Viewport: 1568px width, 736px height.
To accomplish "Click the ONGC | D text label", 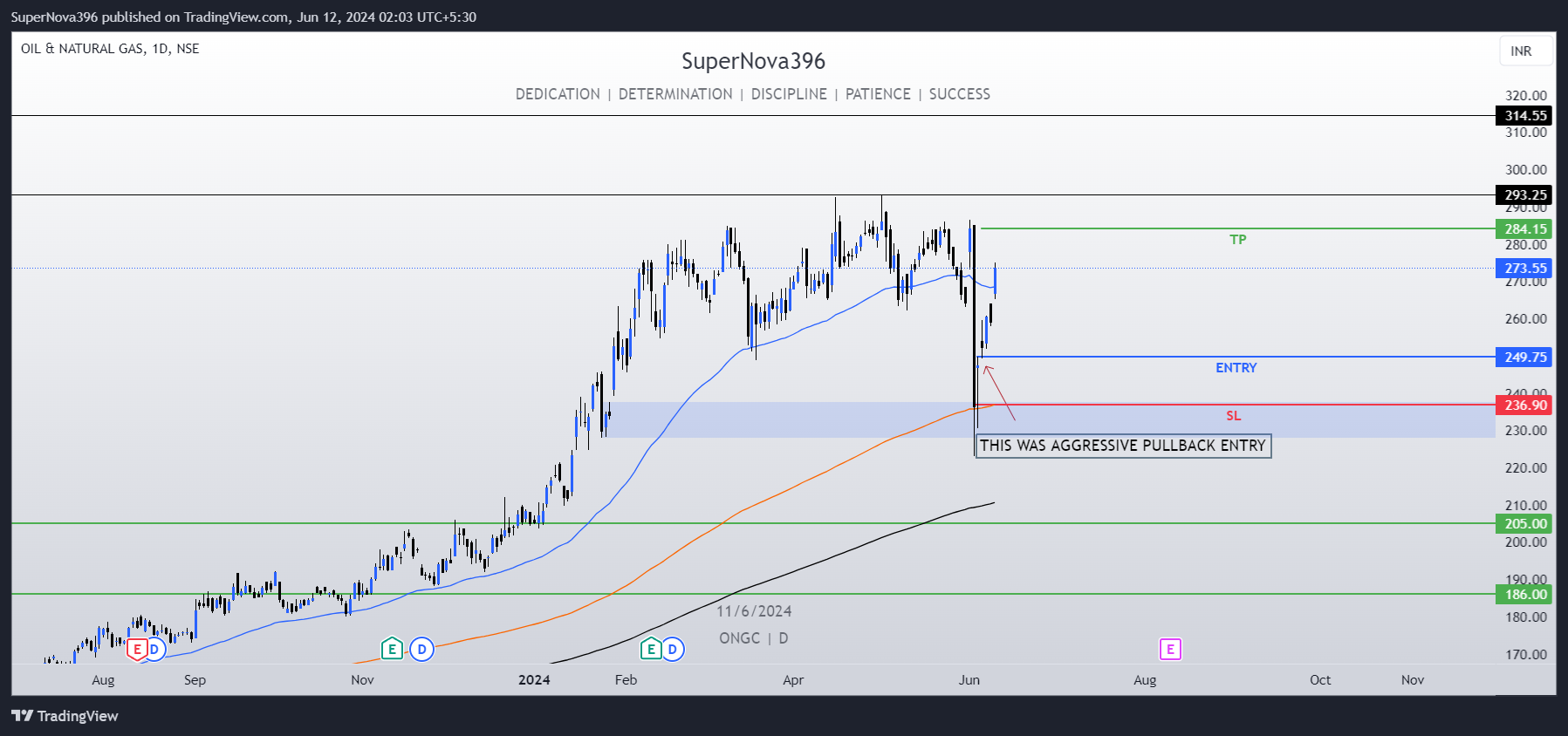I will (x=754, y=638).
